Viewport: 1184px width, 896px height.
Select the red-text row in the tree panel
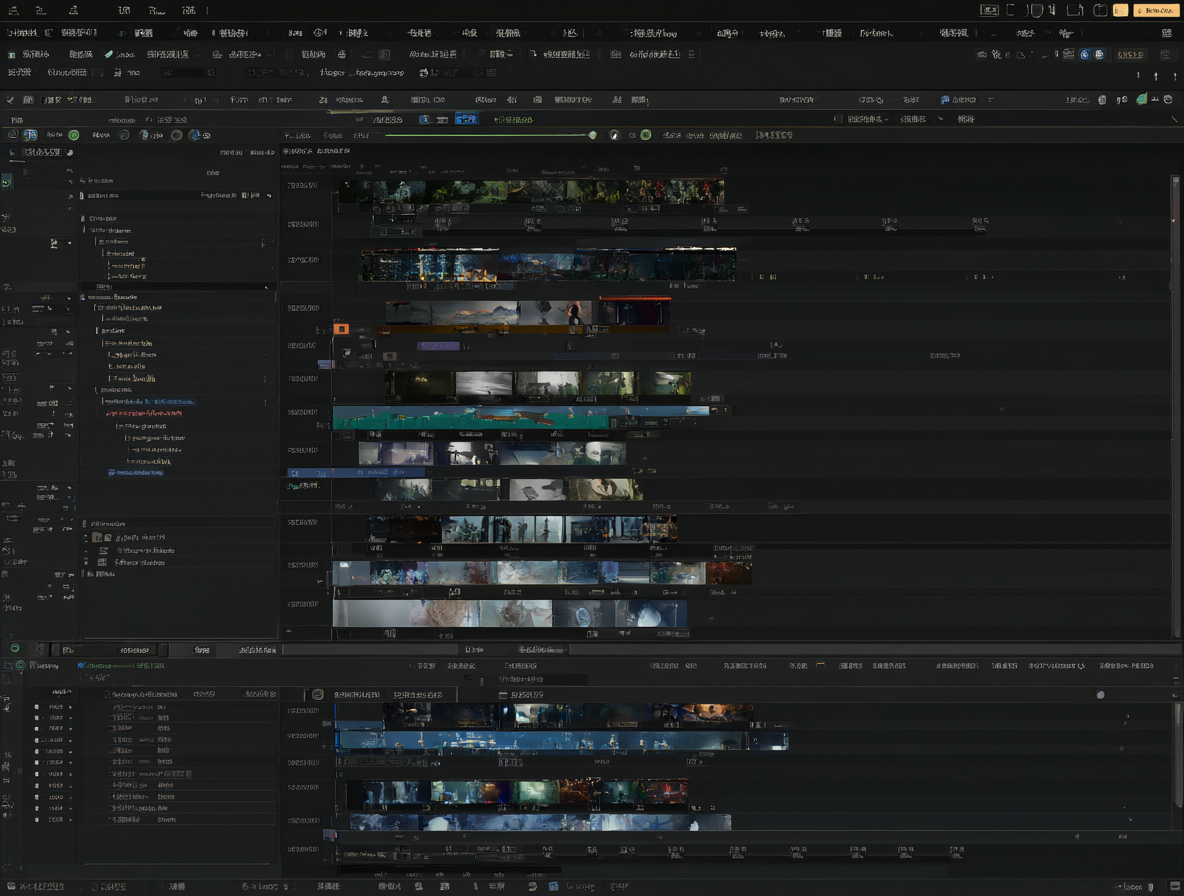(143, 414)
